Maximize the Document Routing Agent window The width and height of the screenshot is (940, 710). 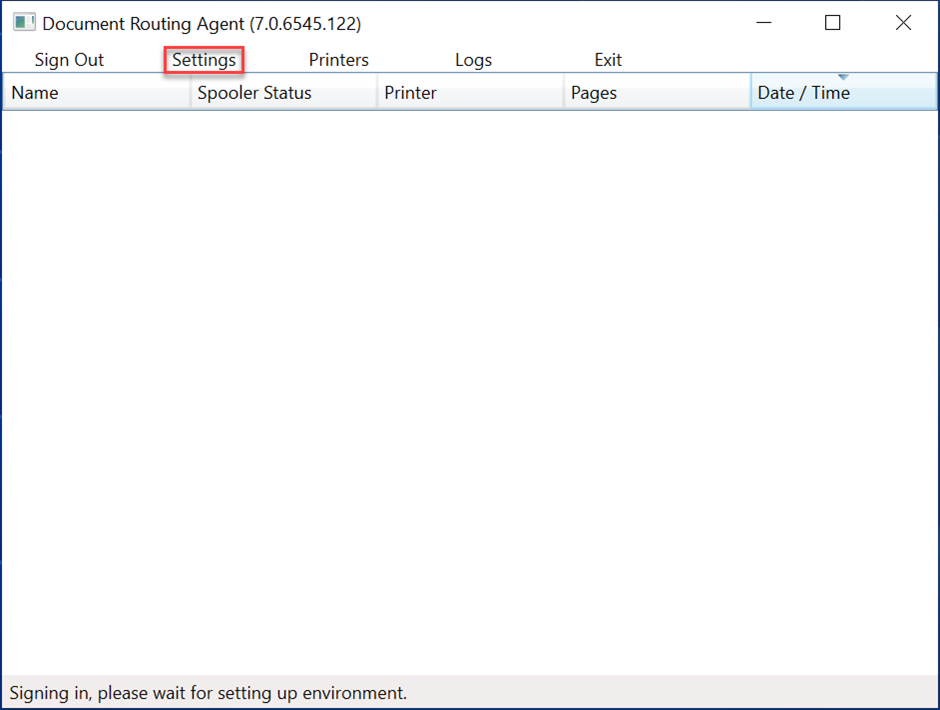pos(832,22)
